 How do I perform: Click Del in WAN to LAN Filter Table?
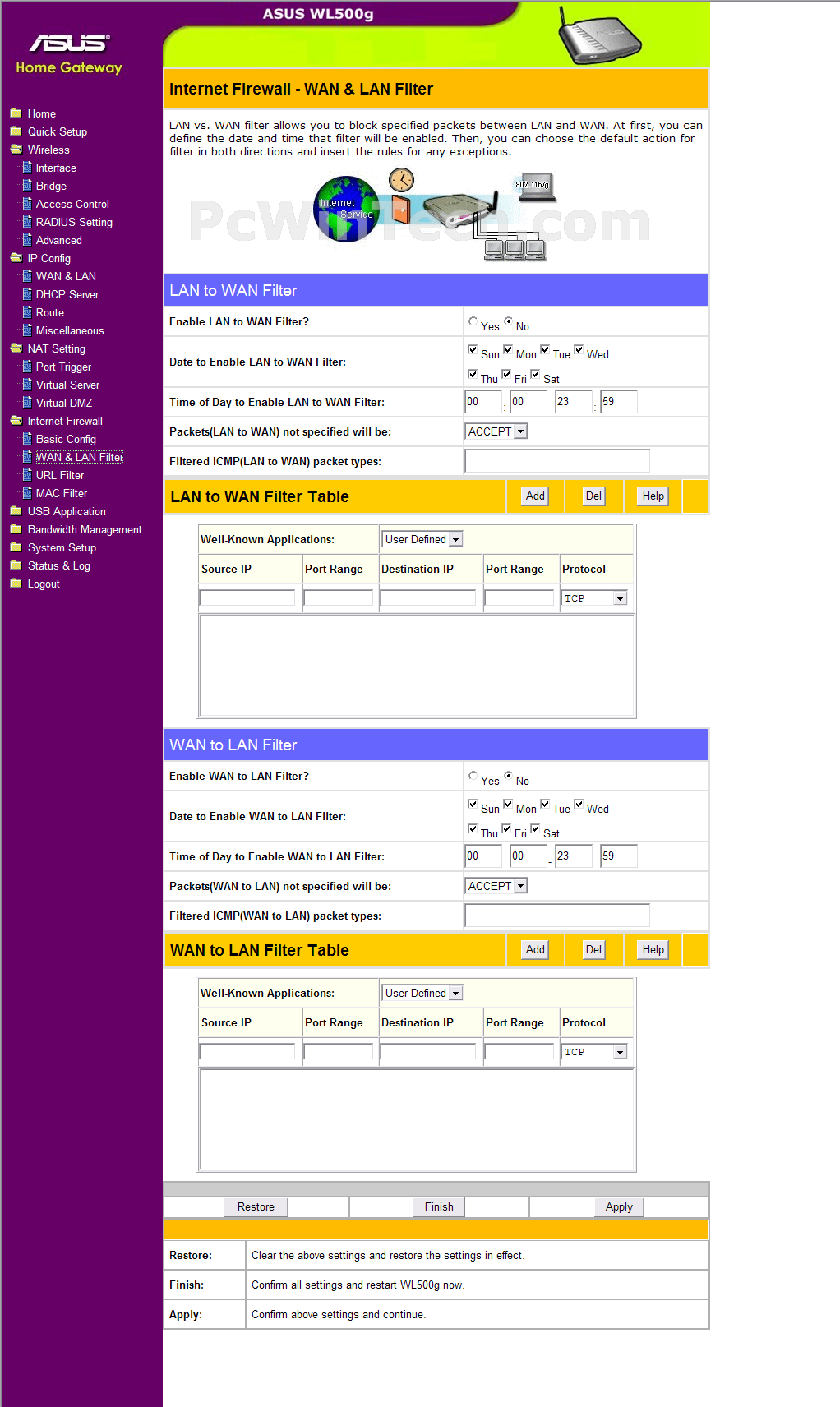click(593, 949)
